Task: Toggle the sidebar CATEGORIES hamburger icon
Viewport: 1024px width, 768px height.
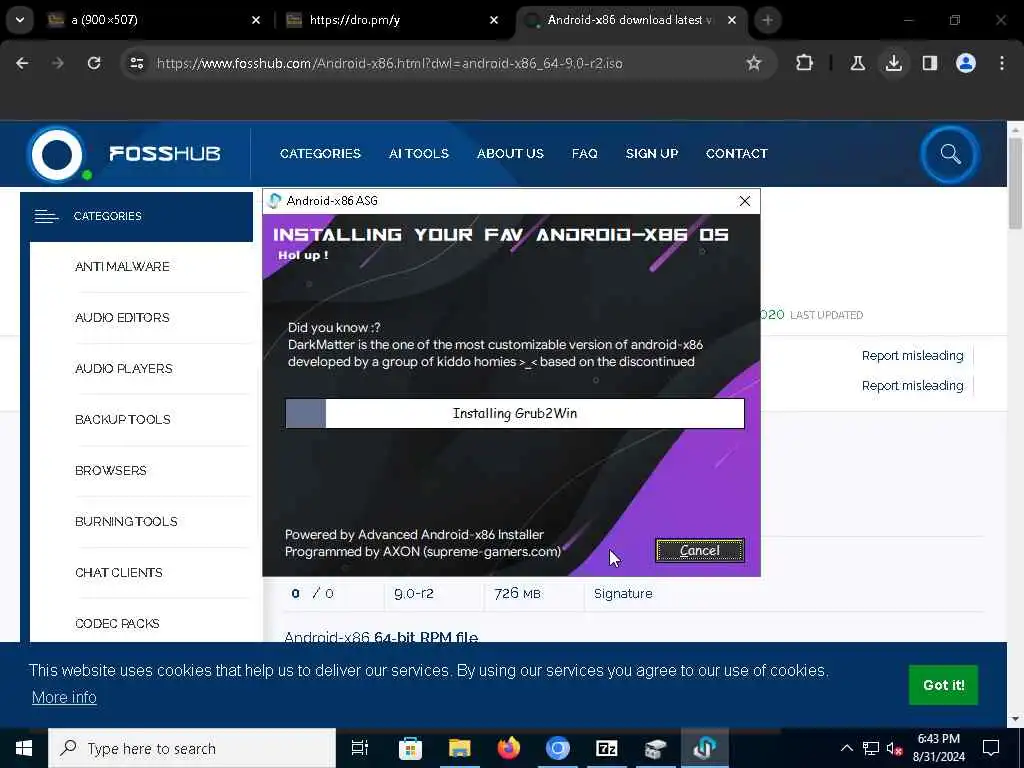Action: [x=46, y=216]
